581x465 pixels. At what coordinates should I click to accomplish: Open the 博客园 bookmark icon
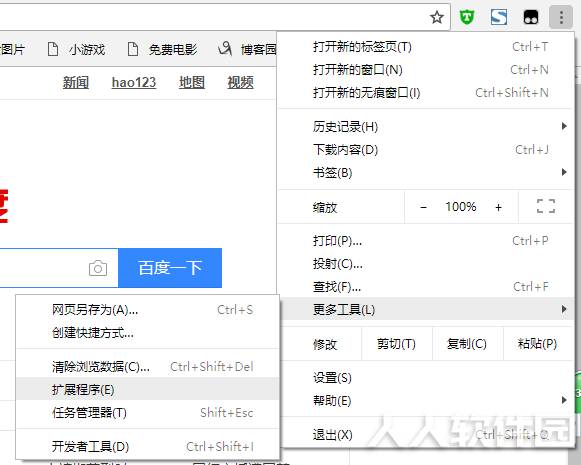click(225, 49)
